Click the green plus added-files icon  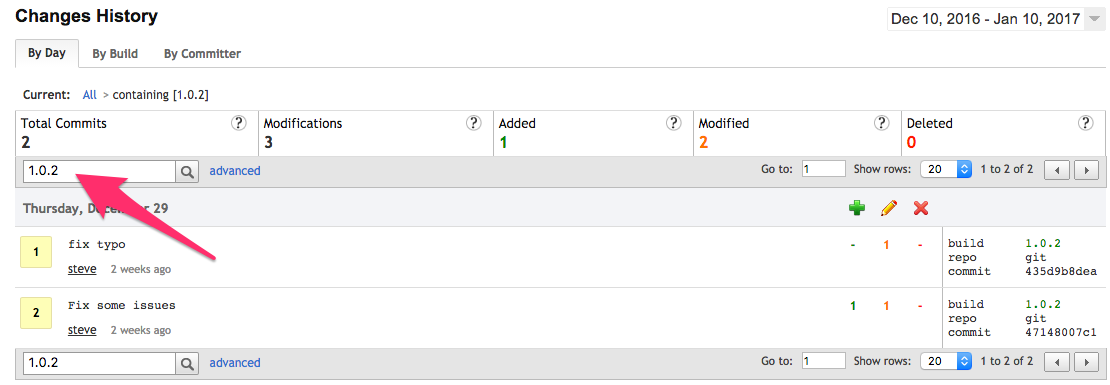click(x=857, y=208)
